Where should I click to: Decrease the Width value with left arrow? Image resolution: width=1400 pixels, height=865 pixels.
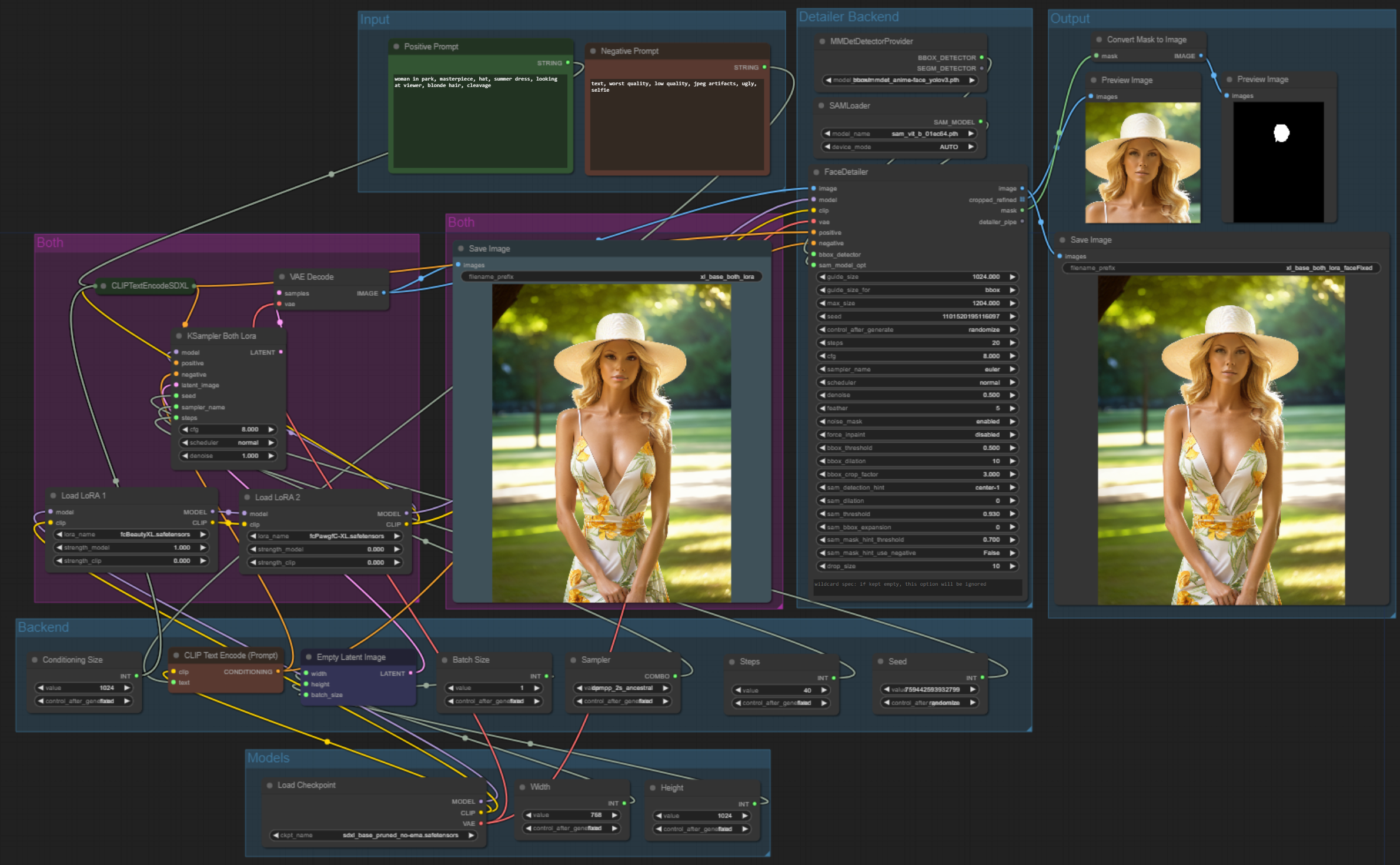point(529,816)
